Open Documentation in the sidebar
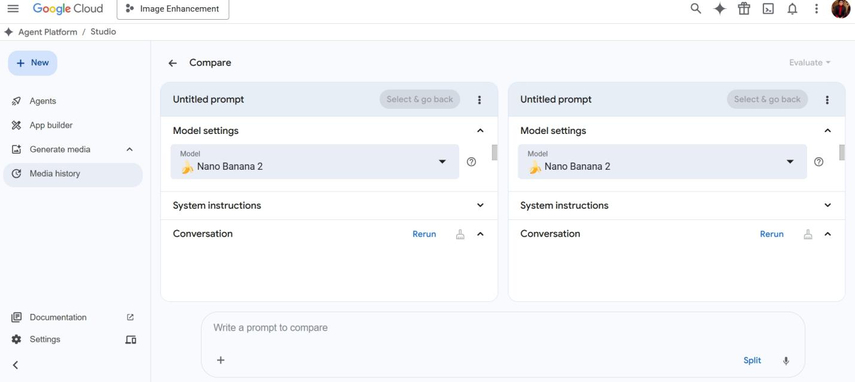This screenshot has width=855, height=382. [58, 317]
